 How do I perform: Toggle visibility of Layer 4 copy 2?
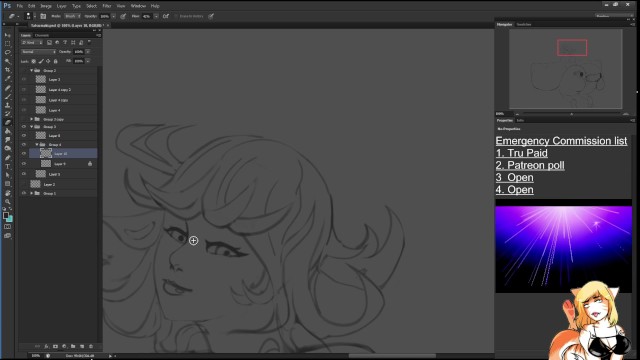tap(24, 89)
